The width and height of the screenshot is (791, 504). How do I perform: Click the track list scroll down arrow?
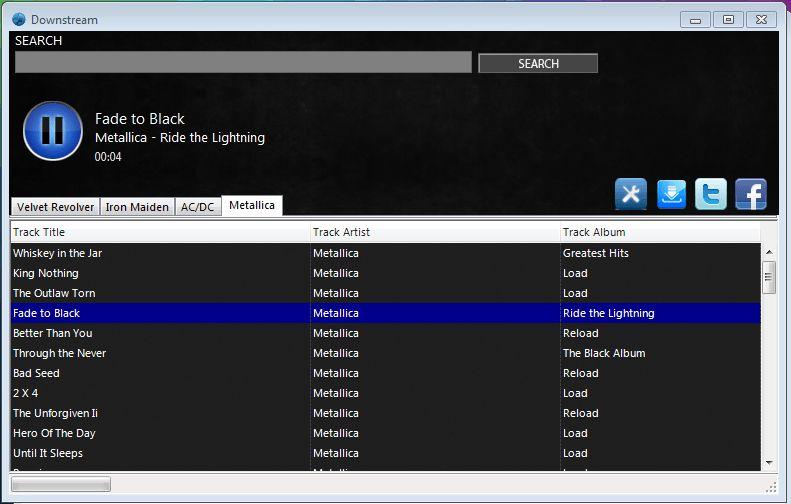(x=769, y=463)
